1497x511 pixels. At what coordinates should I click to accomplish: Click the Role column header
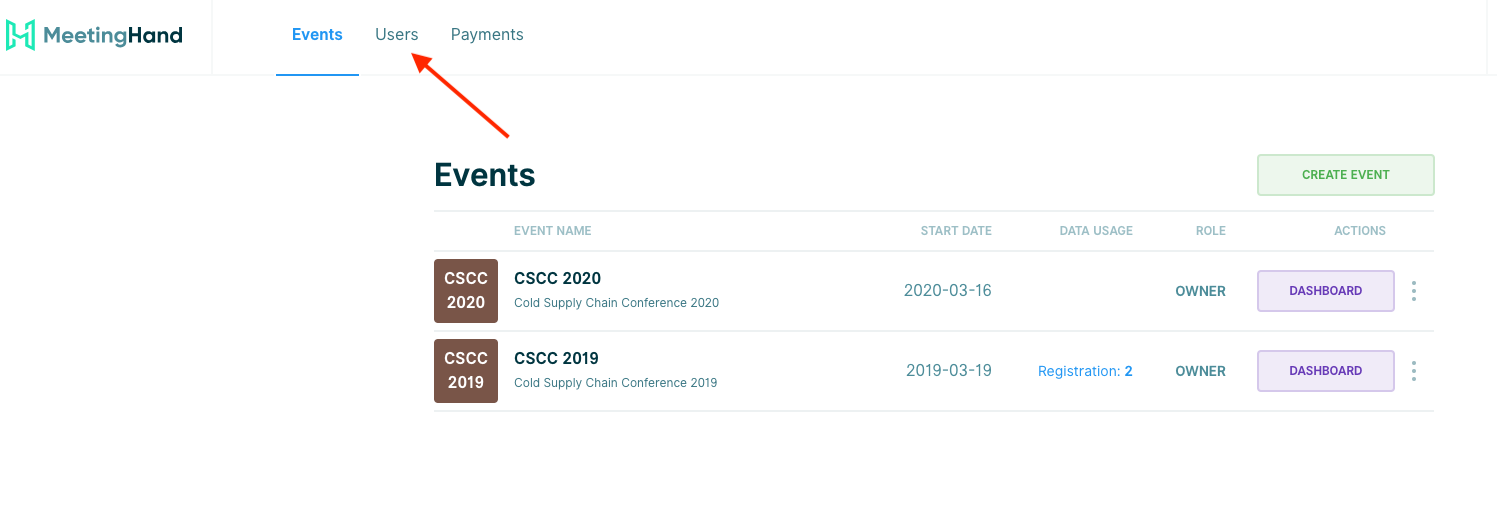[x=1210, y=231]
